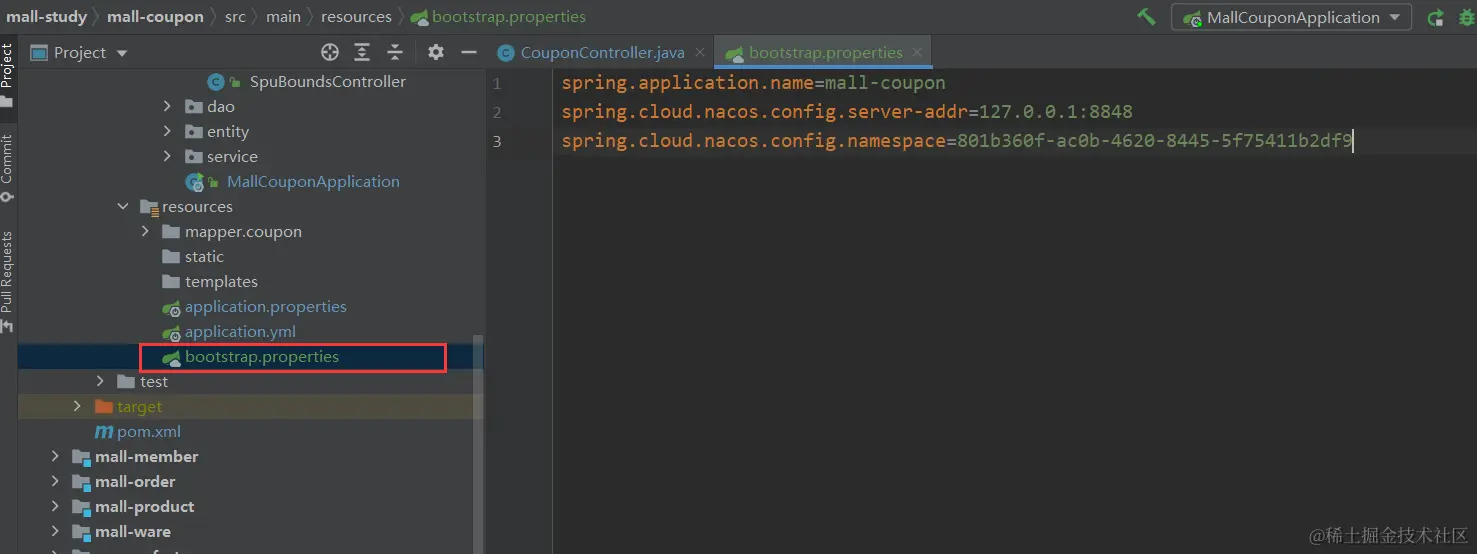Screen dimensions: 1477x554
Task: Click the Debug bug icon
Action: [x=1468, y=17]
